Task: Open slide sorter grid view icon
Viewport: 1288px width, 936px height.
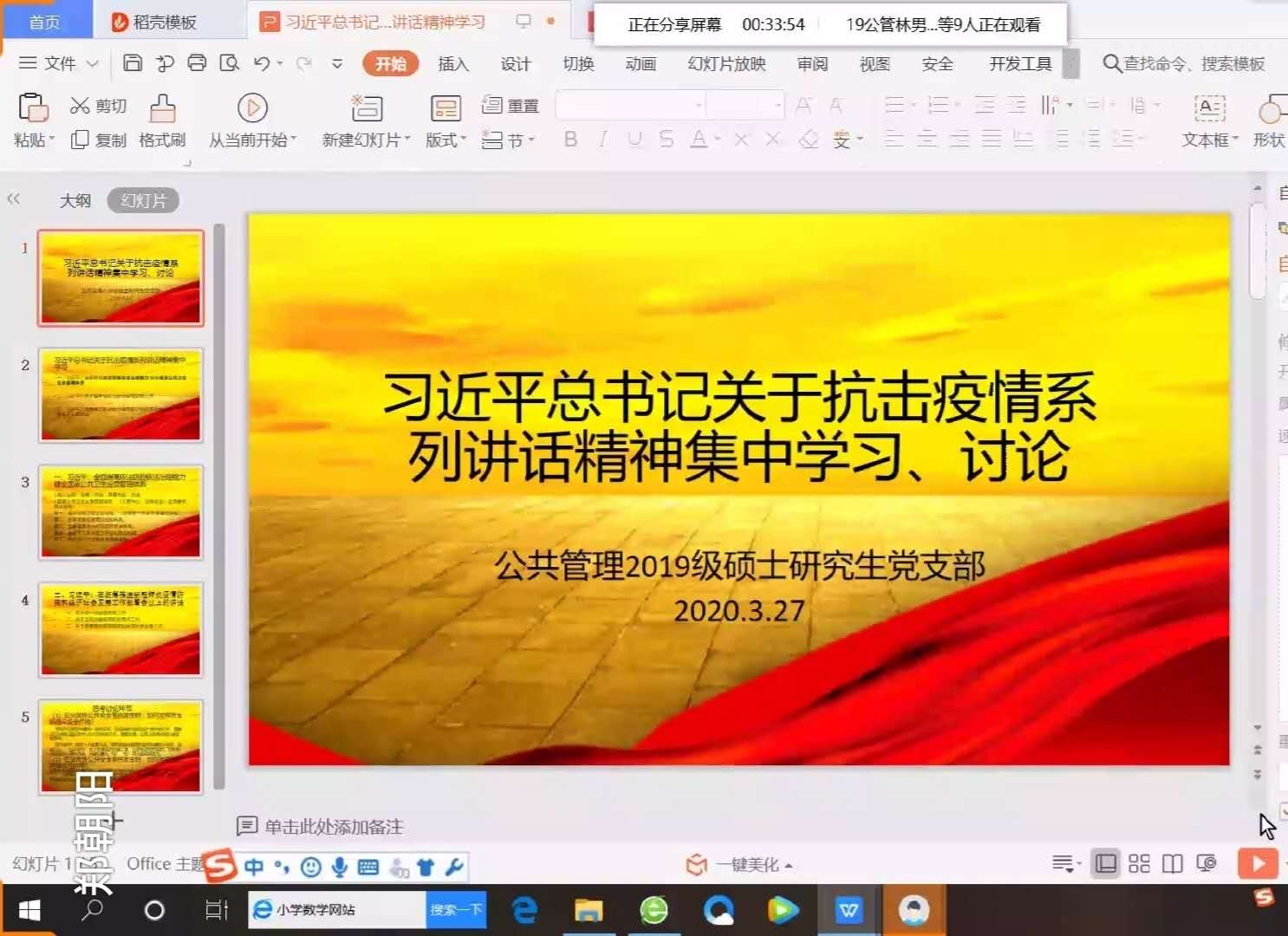Action: pyautogui.click(x=1139, y=863)
